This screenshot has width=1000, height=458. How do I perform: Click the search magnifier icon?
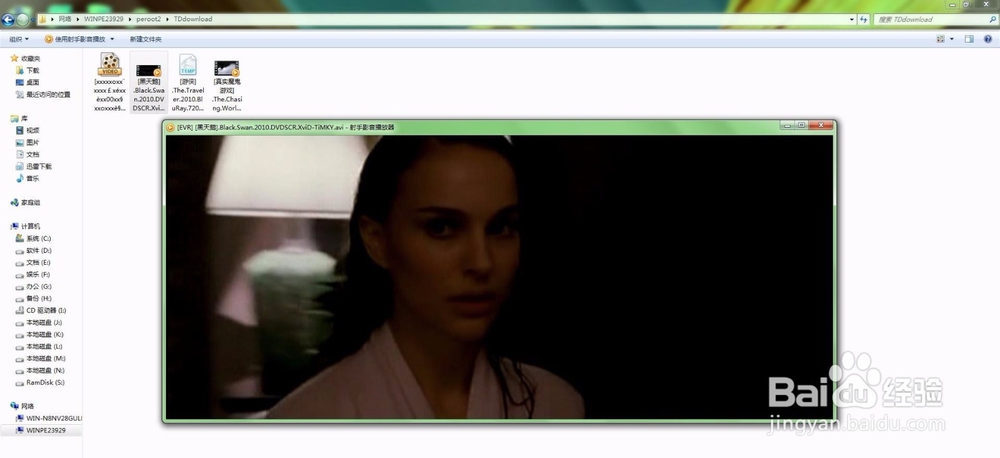tap(992, 20)
